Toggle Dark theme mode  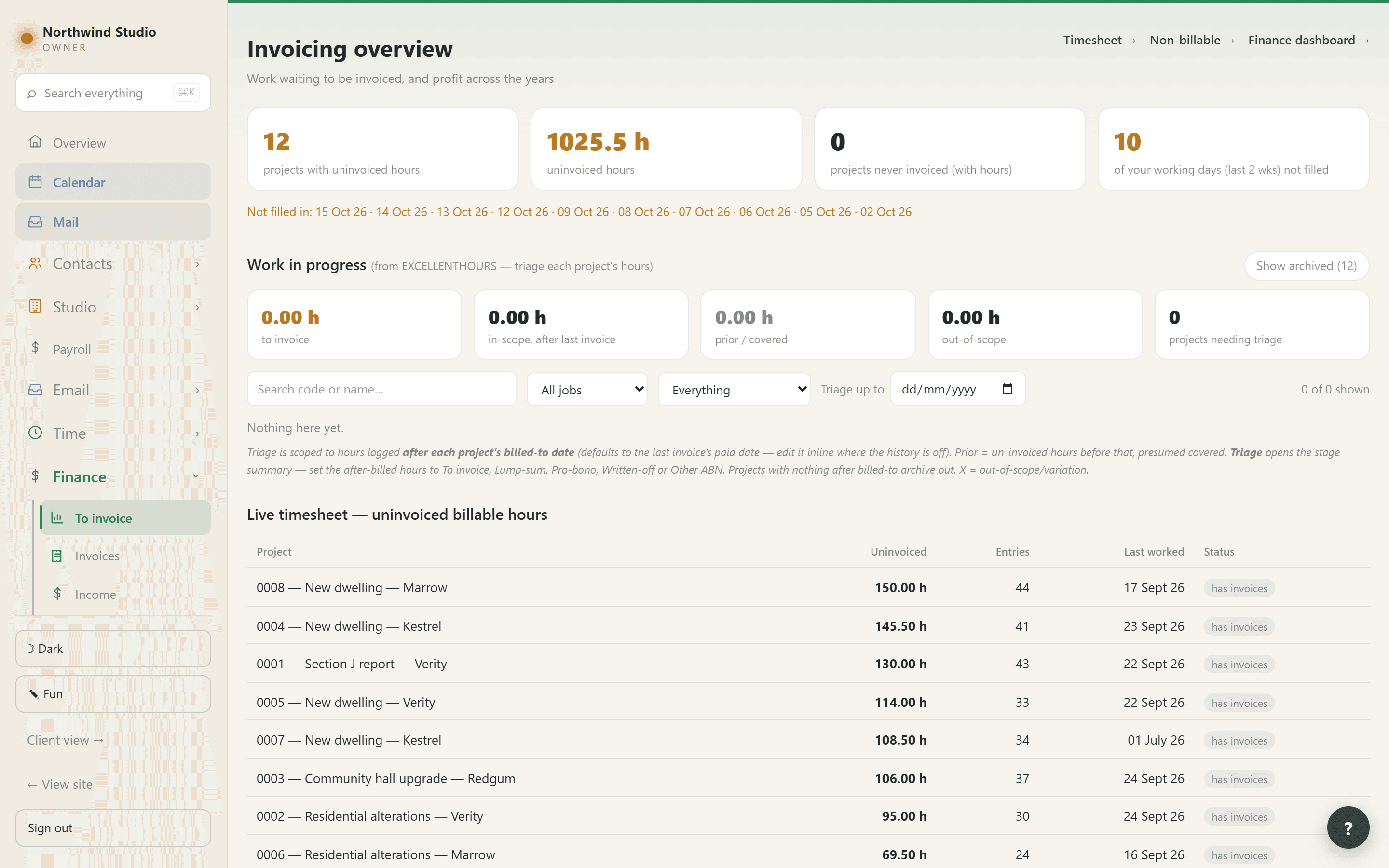pyautogui.click(x=113, y=649)
